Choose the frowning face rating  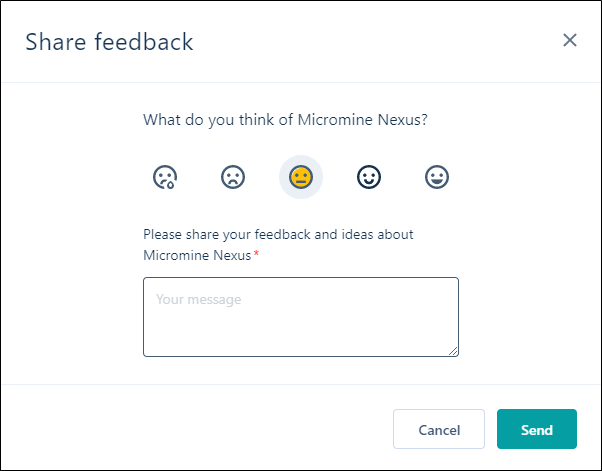233,177
